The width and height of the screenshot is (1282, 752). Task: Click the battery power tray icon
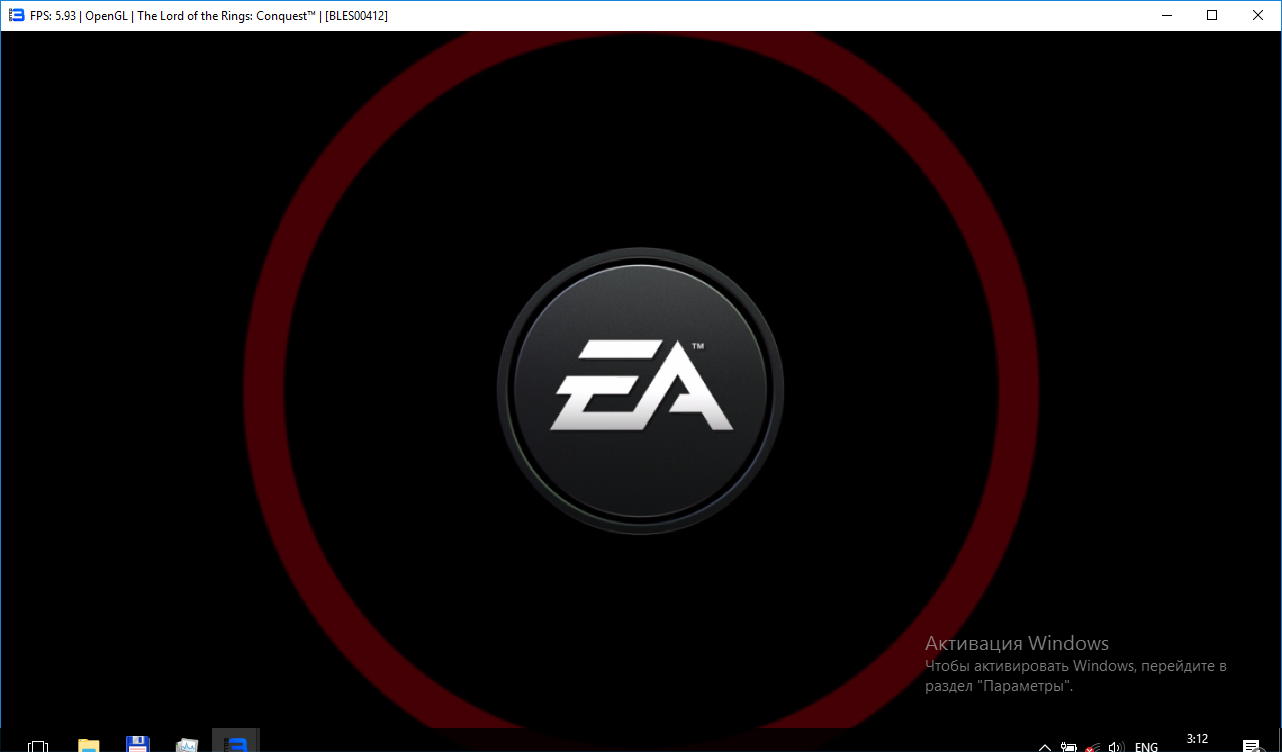(1069, 746)
